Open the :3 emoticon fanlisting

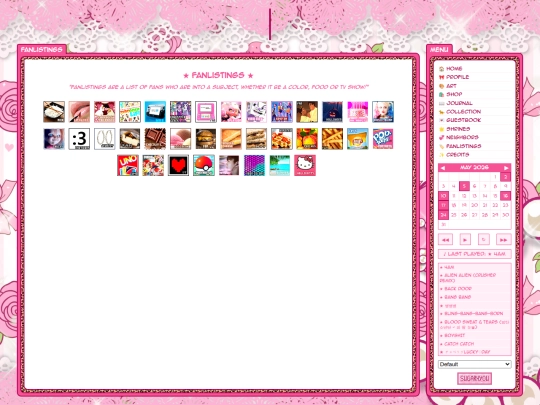click(79, 139)
